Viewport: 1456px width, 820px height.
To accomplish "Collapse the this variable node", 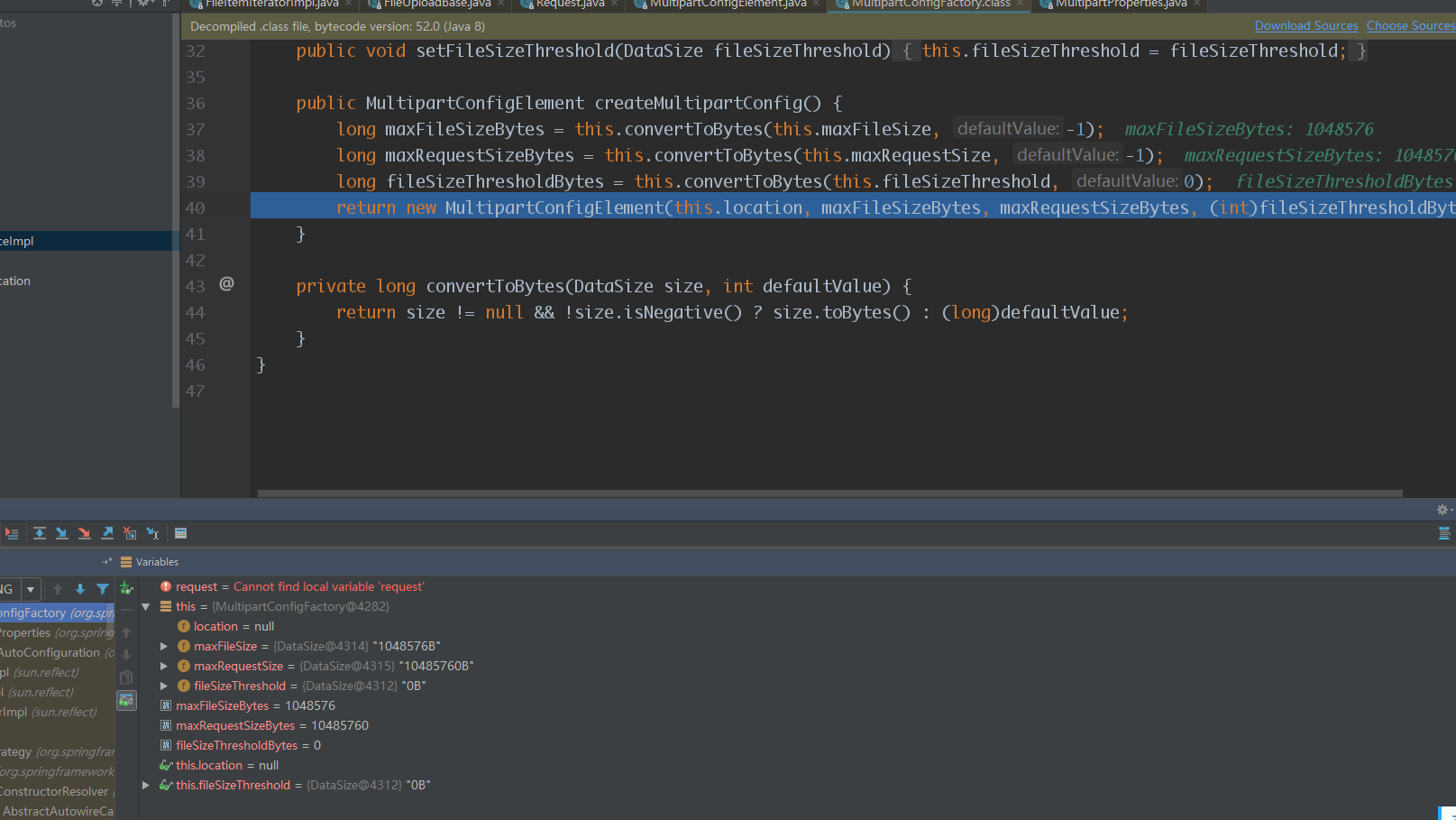I will pos(146,606).
